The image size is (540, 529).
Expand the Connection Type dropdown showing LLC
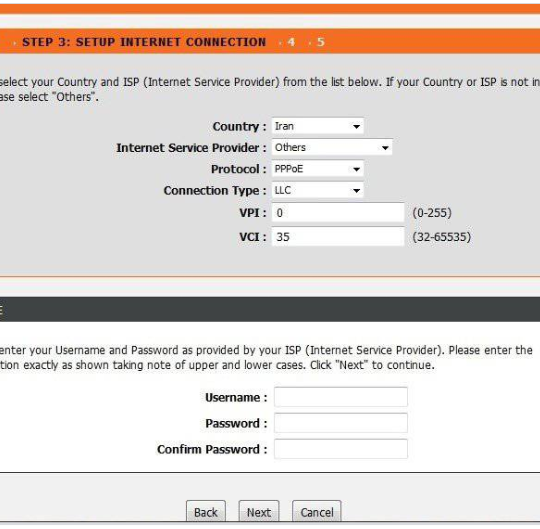(x=317, y=190)
